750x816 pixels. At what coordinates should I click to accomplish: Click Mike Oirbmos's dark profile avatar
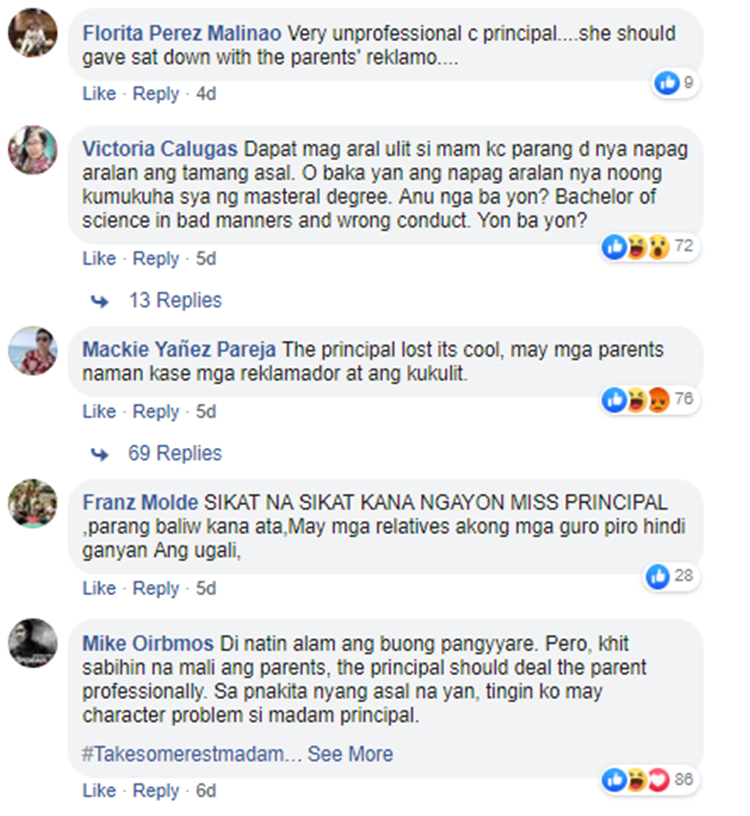pyautogui.click(x=33, y=643)
